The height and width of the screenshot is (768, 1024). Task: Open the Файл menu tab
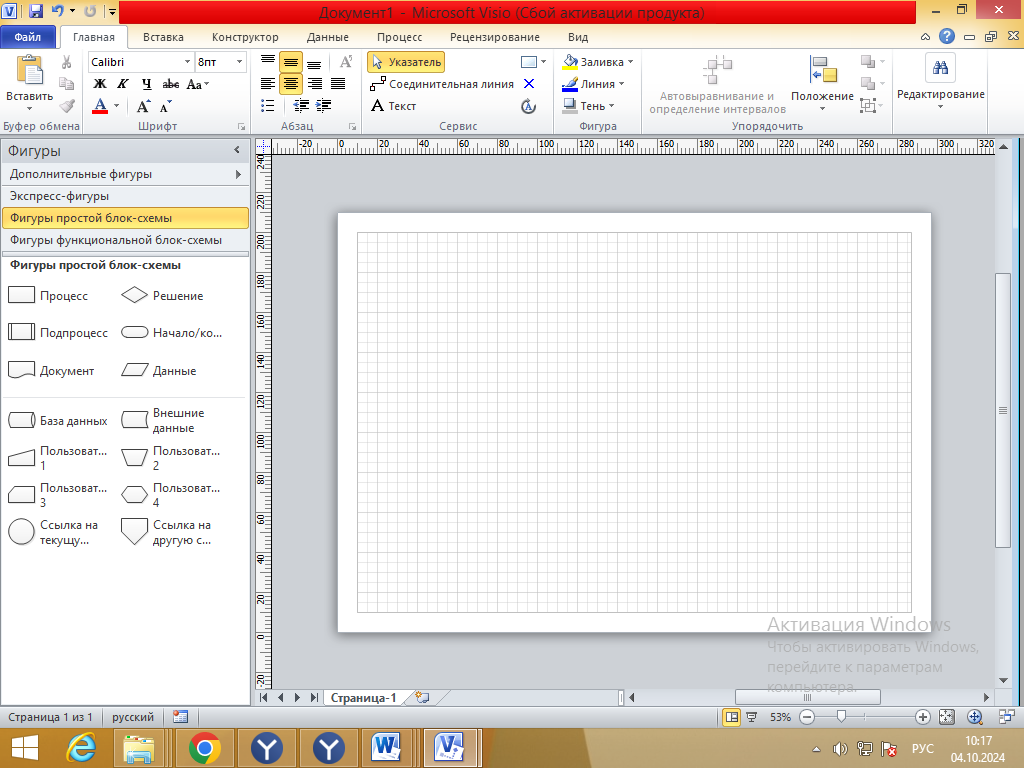click(28, 37)
